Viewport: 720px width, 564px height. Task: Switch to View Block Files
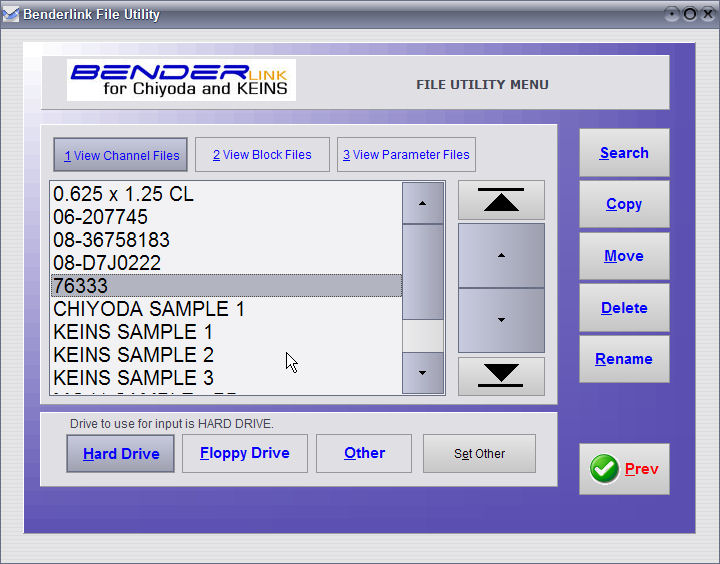coord(262,155)
